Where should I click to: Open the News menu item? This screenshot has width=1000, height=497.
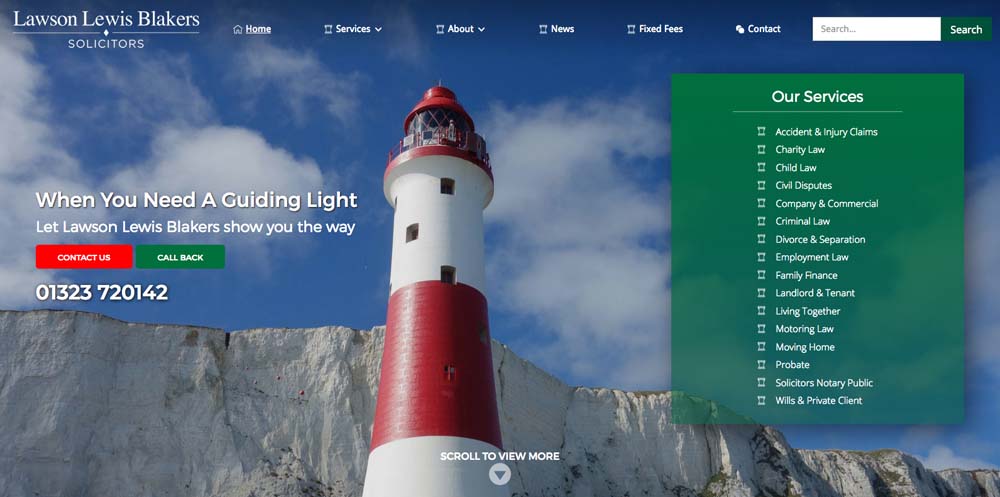(x=562, y=29)
